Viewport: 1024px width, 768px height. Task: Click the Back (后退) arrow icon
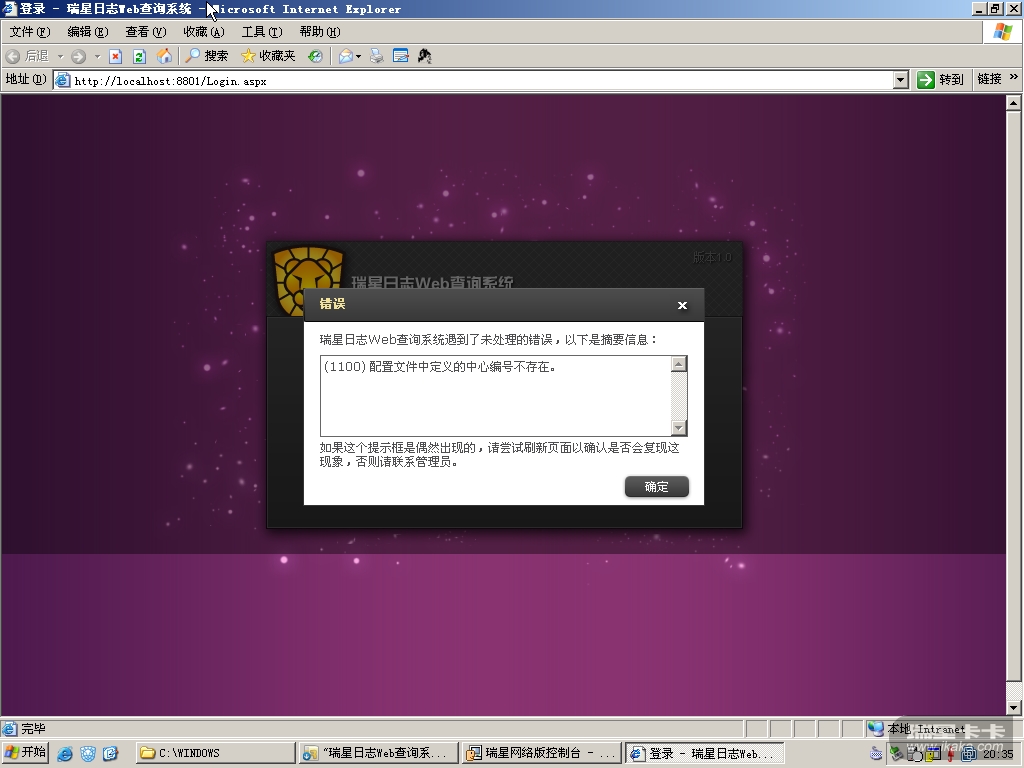point(13,57)
